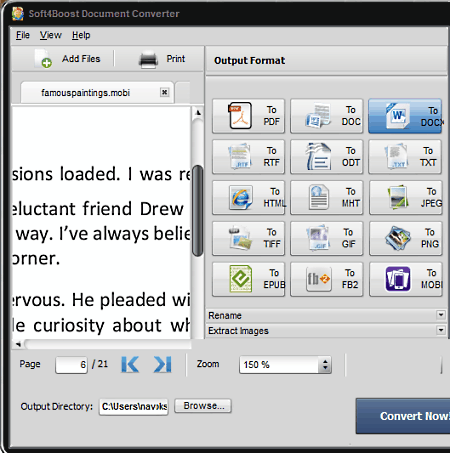Click the scroll up arrow in preview

tap(198, 113)
